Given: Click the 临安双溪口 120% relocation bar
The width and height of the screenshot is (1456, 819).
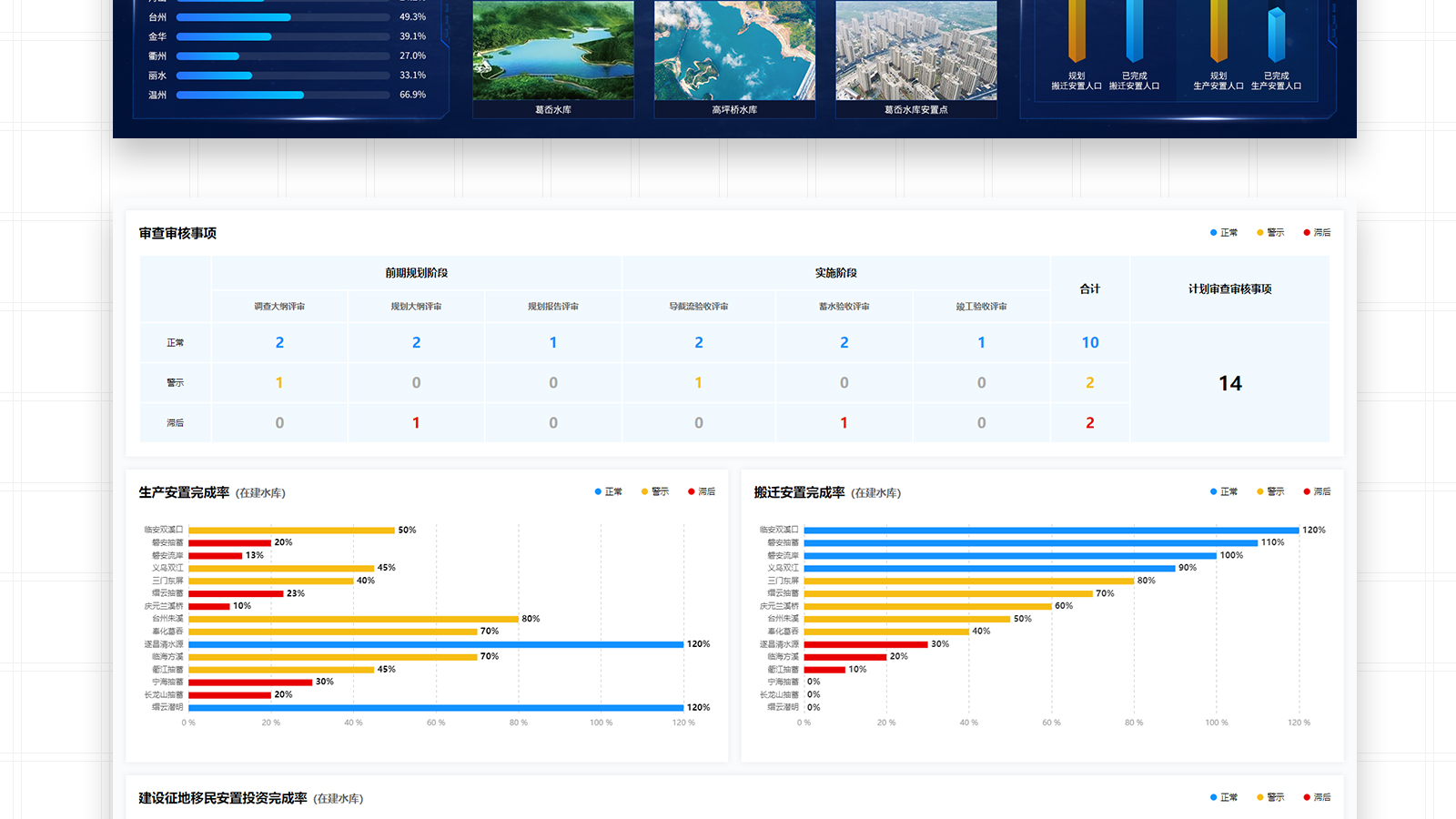Looking at the screenshot, I should tap(1051, 530).
